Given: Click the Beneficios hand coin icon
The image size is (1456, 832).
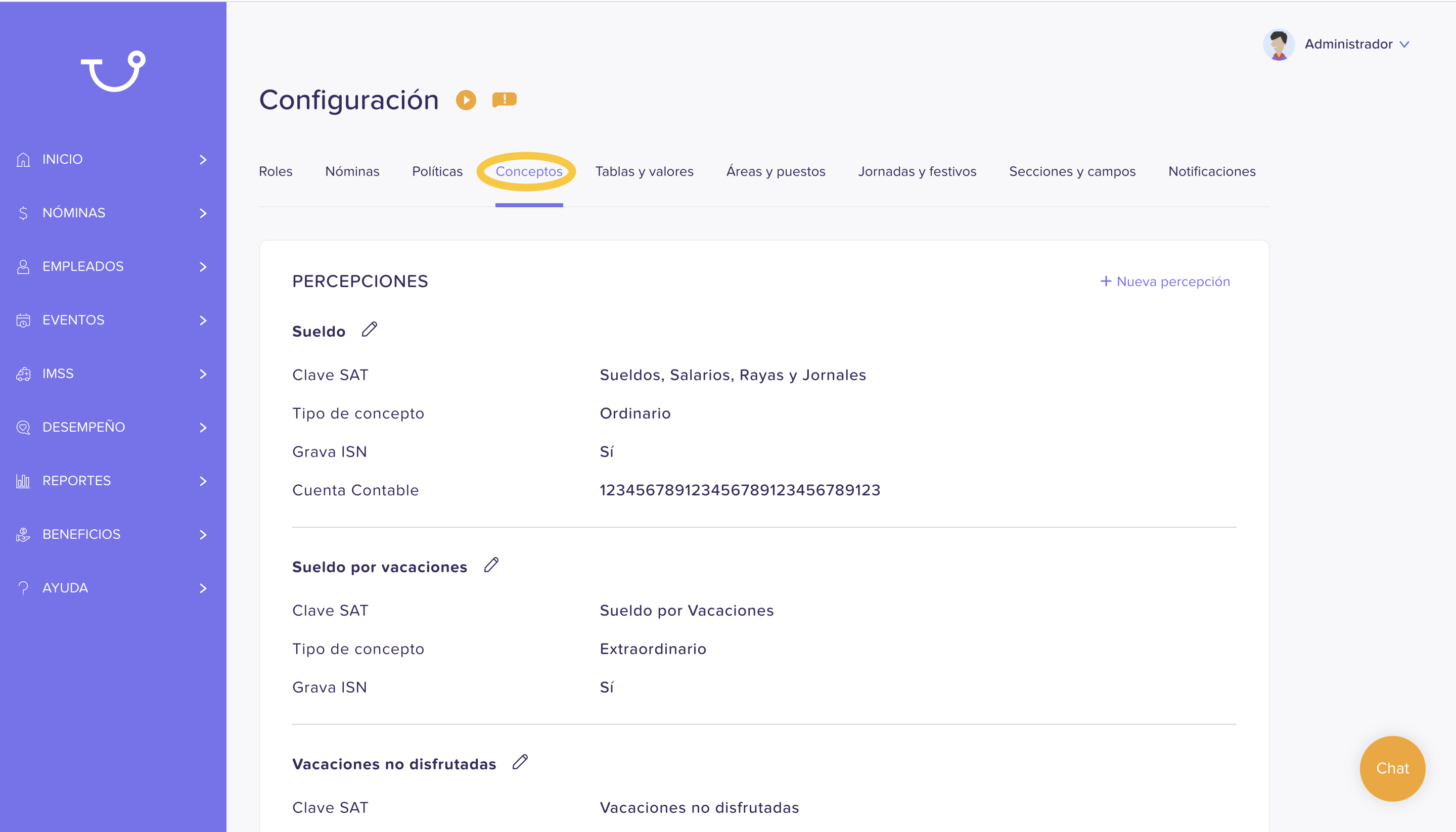Looking at the screenshot, I should [x=23, y=535].
